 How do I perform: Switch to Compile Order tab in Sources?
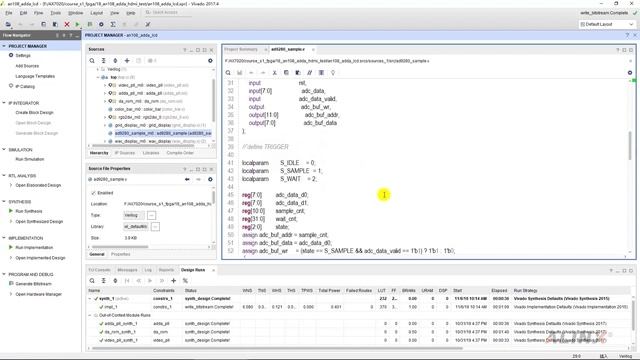click(x=180, y=153)
